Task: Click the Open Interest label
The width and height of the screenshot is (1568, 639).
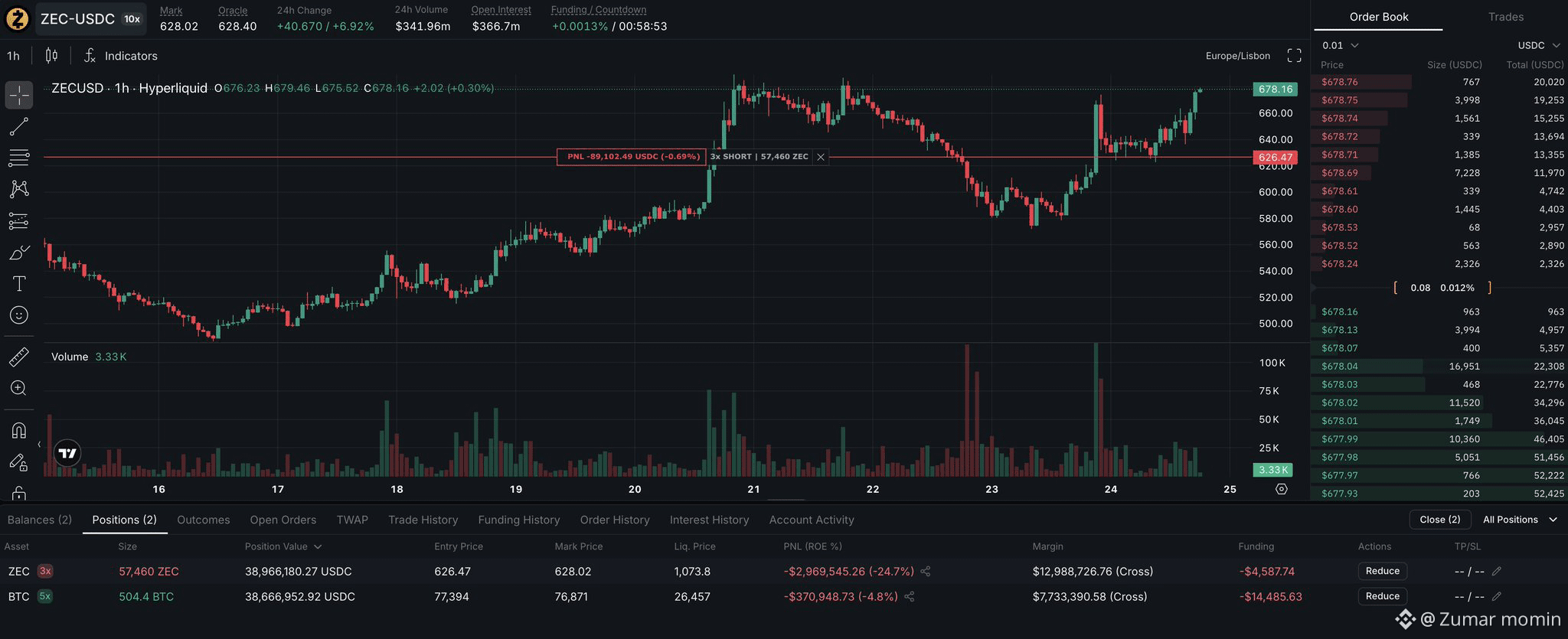Action: pyautogui.click(x=501, y=10)
